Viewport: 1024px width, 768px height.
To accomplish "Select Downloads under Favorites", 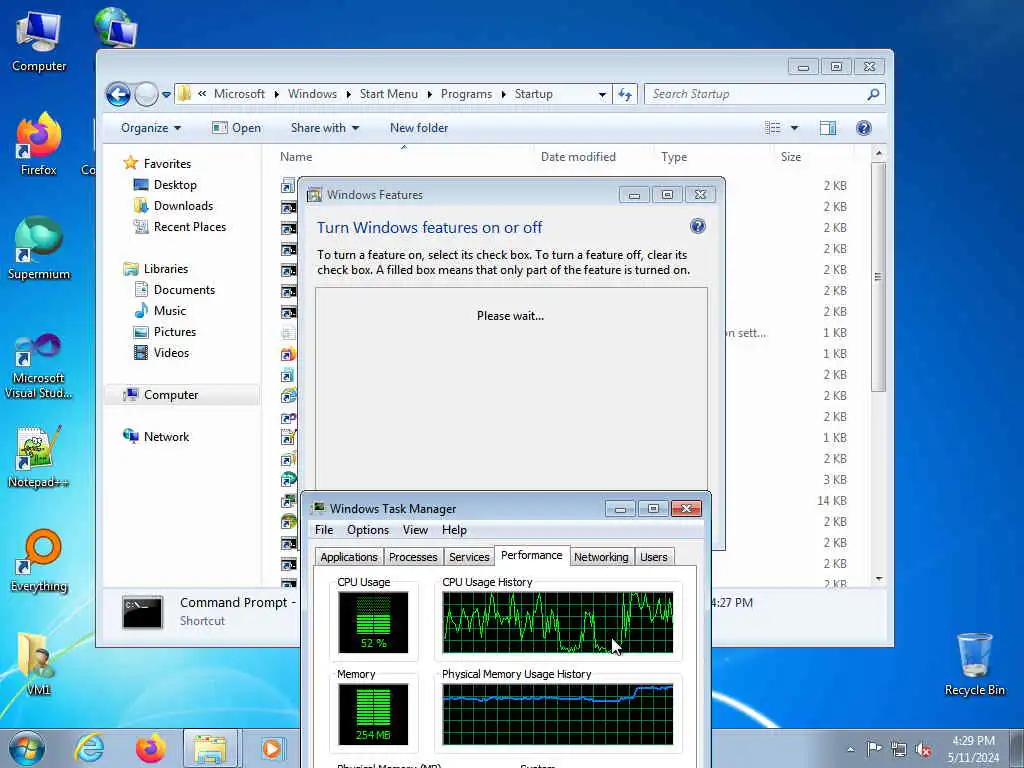I will click(173, 206).
